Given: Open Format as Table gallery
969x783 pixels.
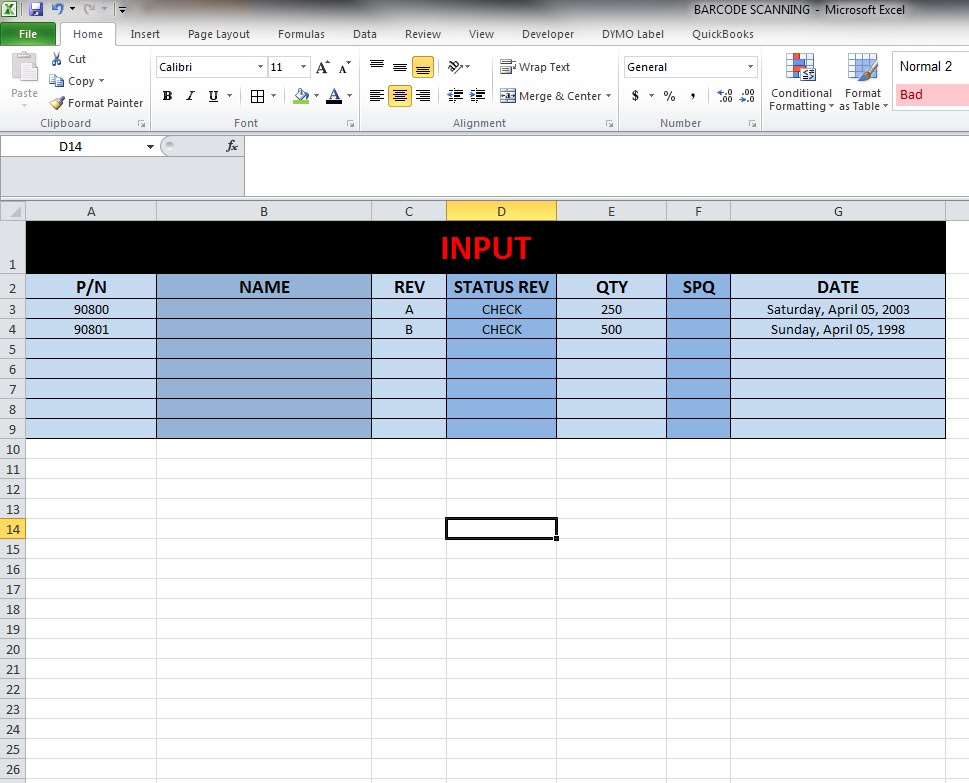Looking at the screenshot, I should coord(863,82).
